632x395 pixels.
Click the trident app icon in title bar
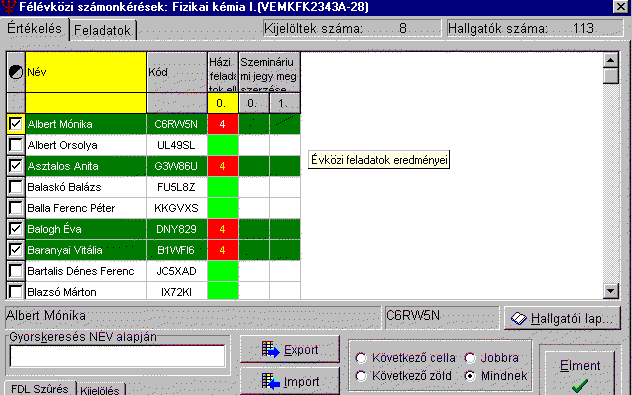click(x=8, y=6)
